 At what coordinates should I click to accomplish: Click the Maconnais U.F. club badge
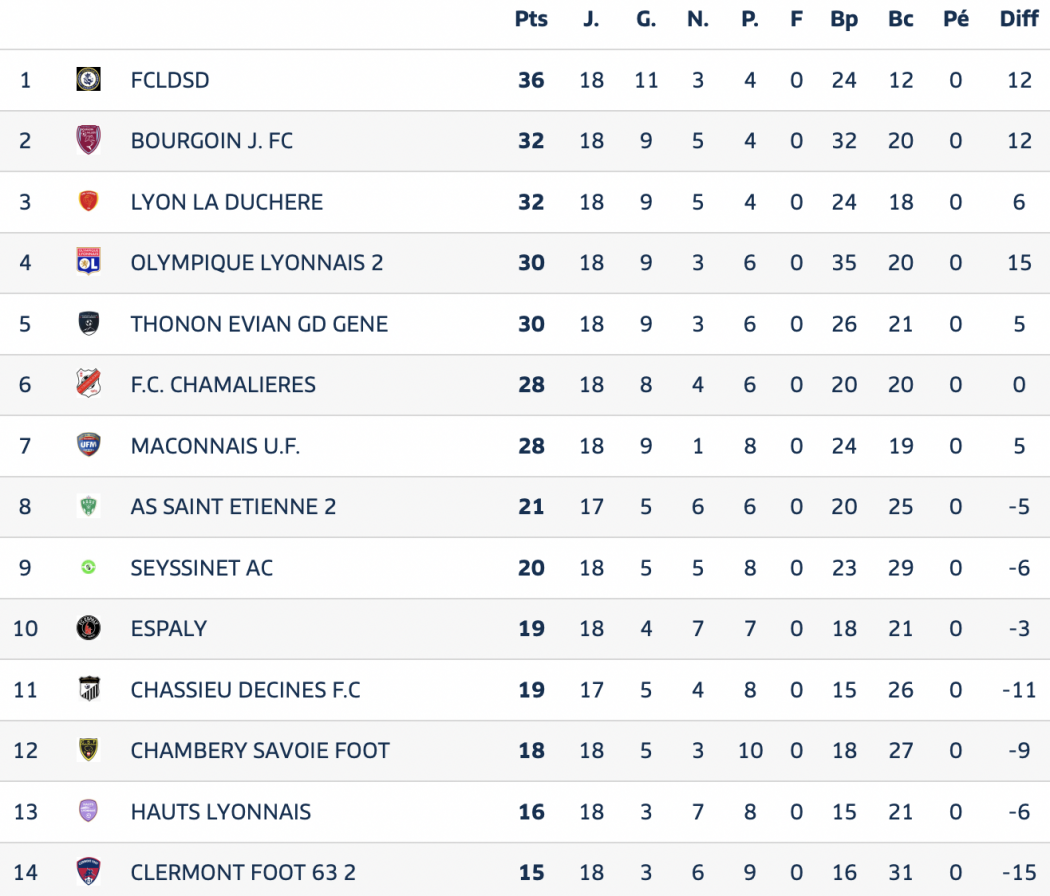[x=88, y=445]
